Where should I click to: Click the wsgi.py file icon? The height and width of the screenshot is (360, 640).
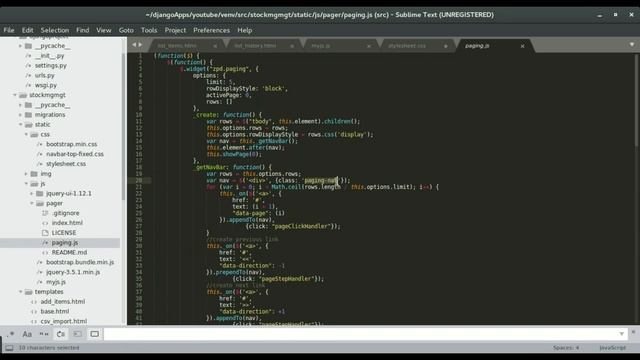coord(28,85)
